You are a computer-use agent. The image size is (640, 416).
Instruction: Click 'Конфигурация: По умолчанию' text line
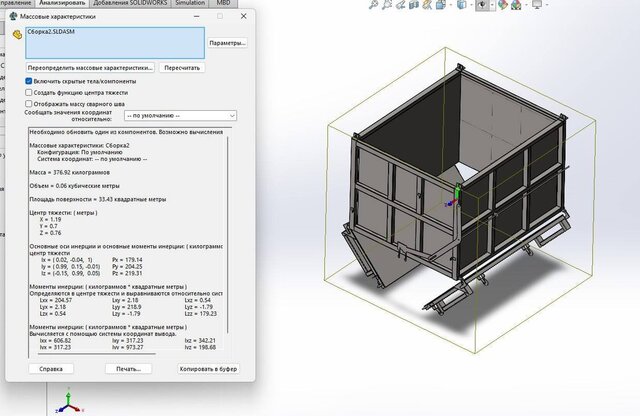coord(80,152)
